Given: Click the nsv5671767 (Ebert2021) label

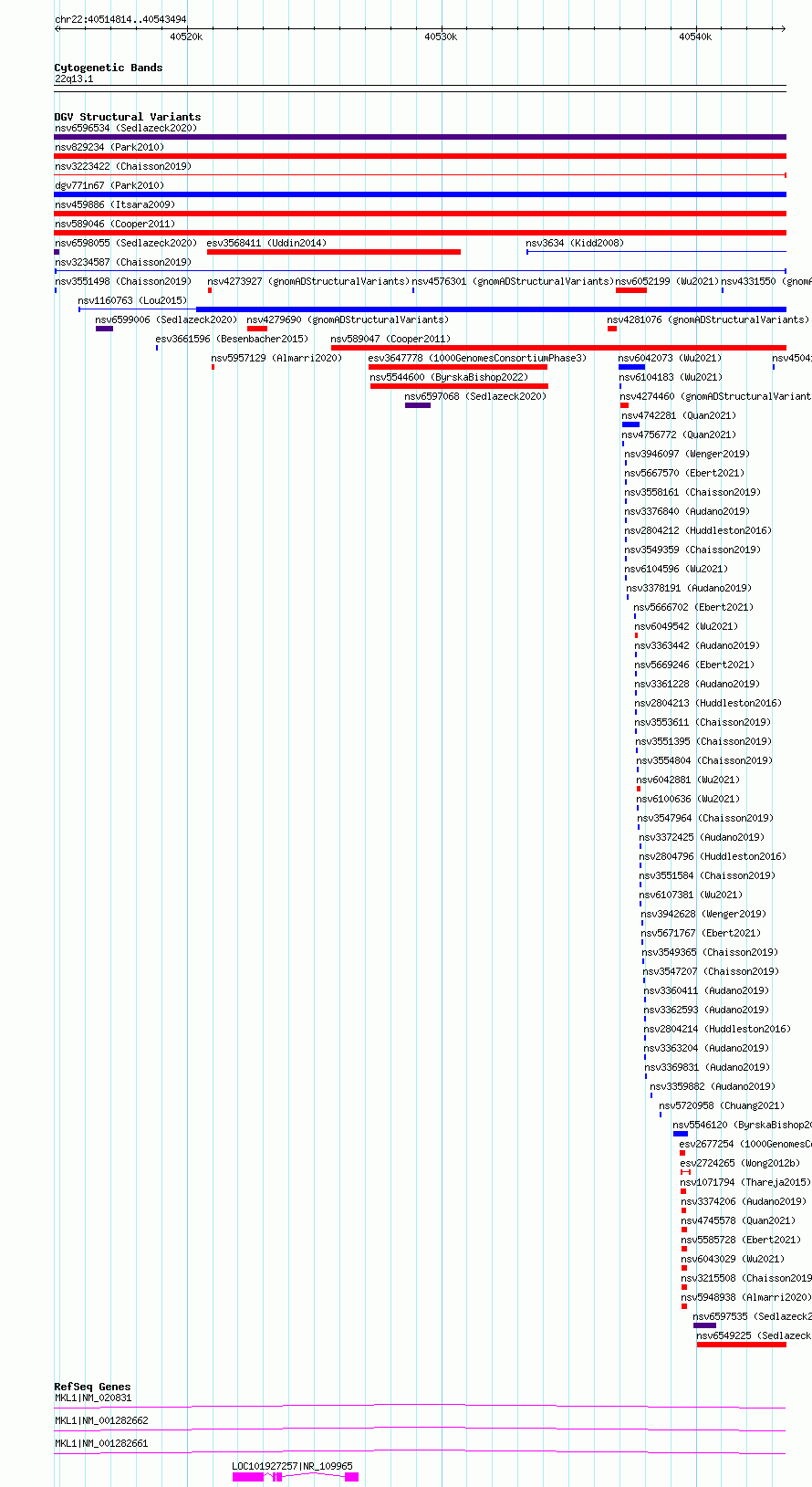Looking at the screenshot, I should pyautogui.click(x=701, y=933).
